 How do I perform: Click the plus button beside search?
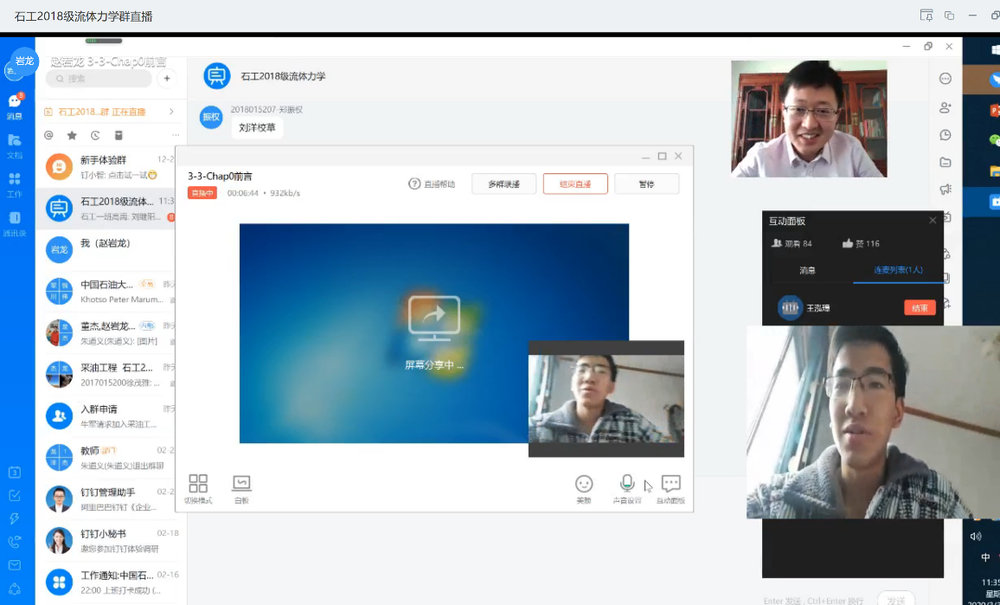(167, 78)
